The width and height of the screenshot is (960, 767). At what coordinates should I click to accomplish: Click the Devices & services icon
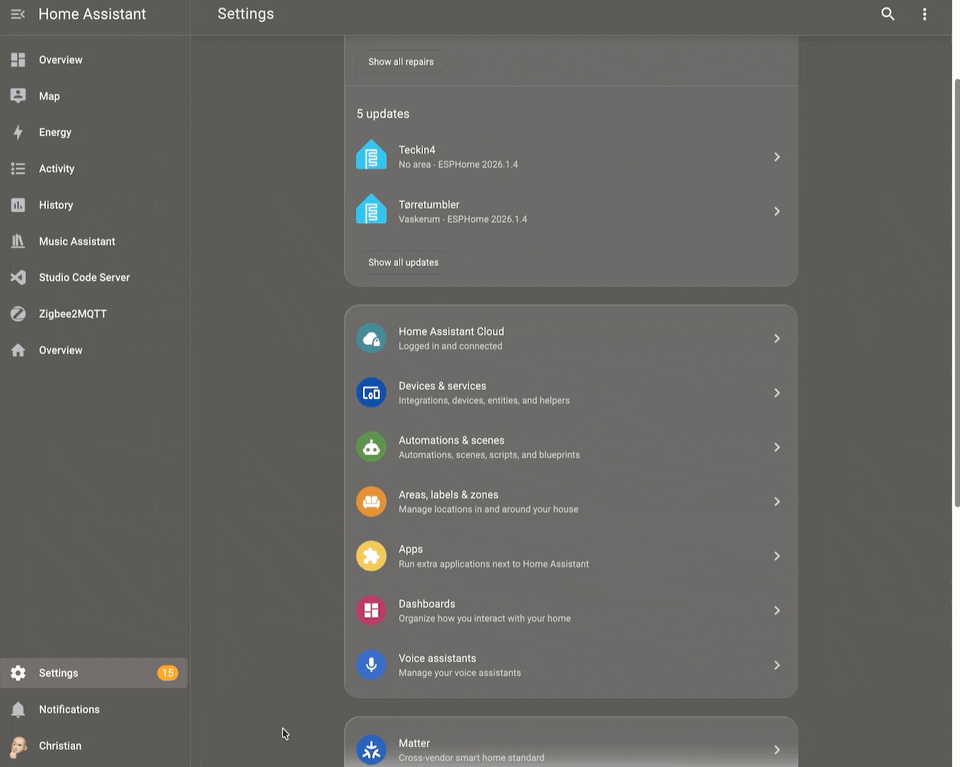[x=371, y=393]
